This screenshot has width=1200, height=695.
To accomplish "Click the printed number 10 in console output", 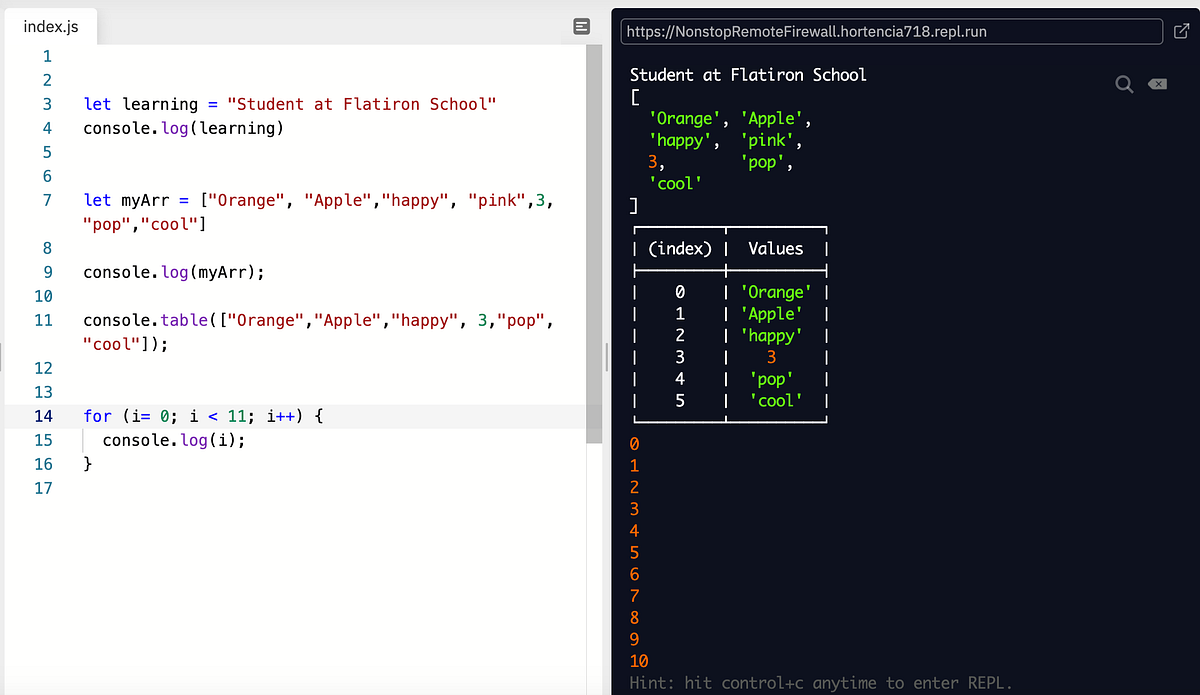I will (x=636, y=661).
